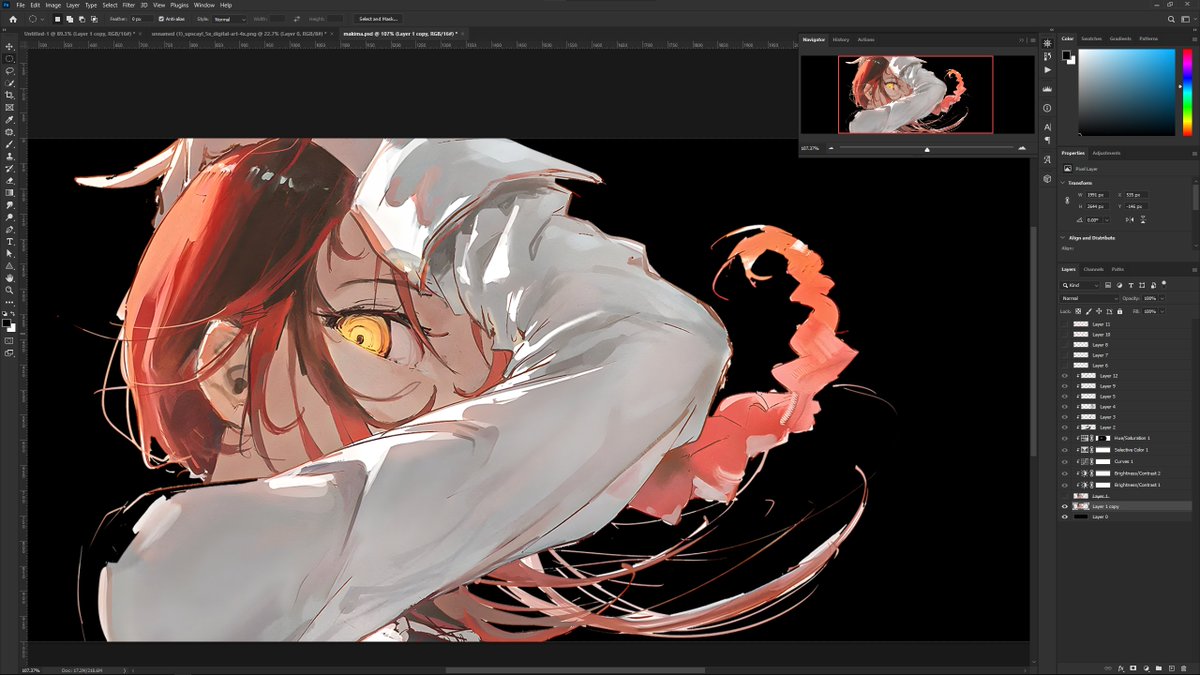Open the Filter menu
Image resolution: width=1200 pixels, height=675 pixels.
(x=127, y=4)
